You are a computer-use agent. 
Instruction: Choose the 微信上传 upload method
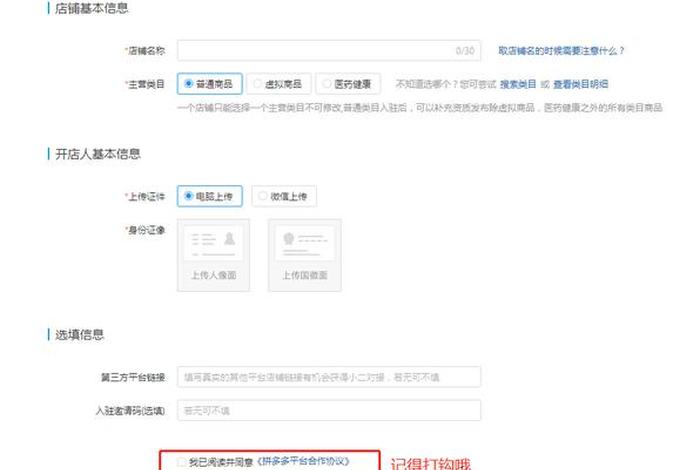tap(284, 196)
